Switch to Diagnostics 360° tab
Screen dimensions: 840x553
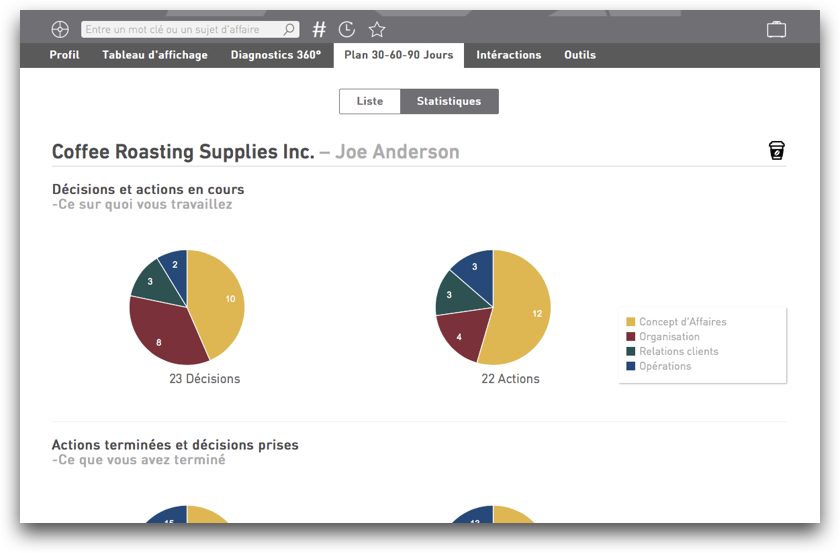276,55
